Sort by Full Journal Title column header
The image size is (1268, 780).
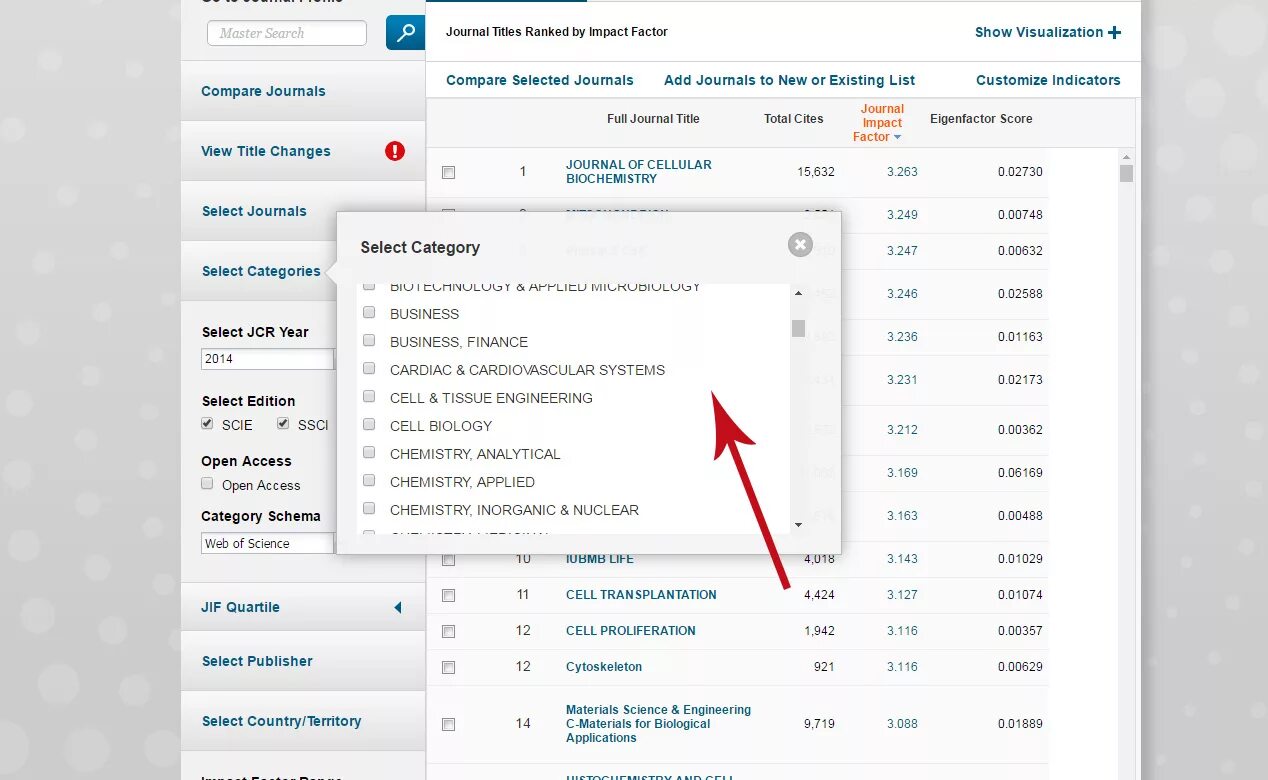click(653, 118)
